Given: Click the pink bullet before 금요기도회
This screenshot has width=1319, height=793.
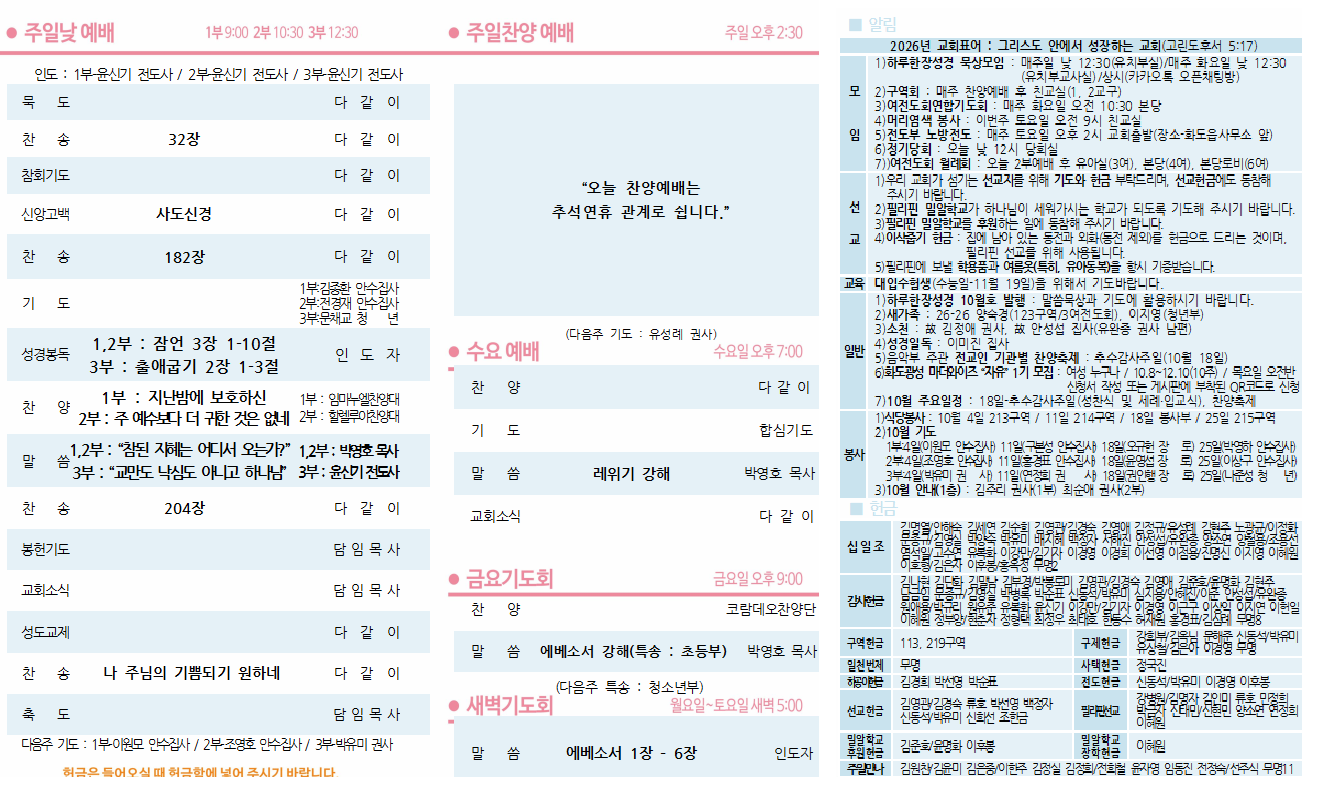Looking at the screenshot, I should 454,579.
